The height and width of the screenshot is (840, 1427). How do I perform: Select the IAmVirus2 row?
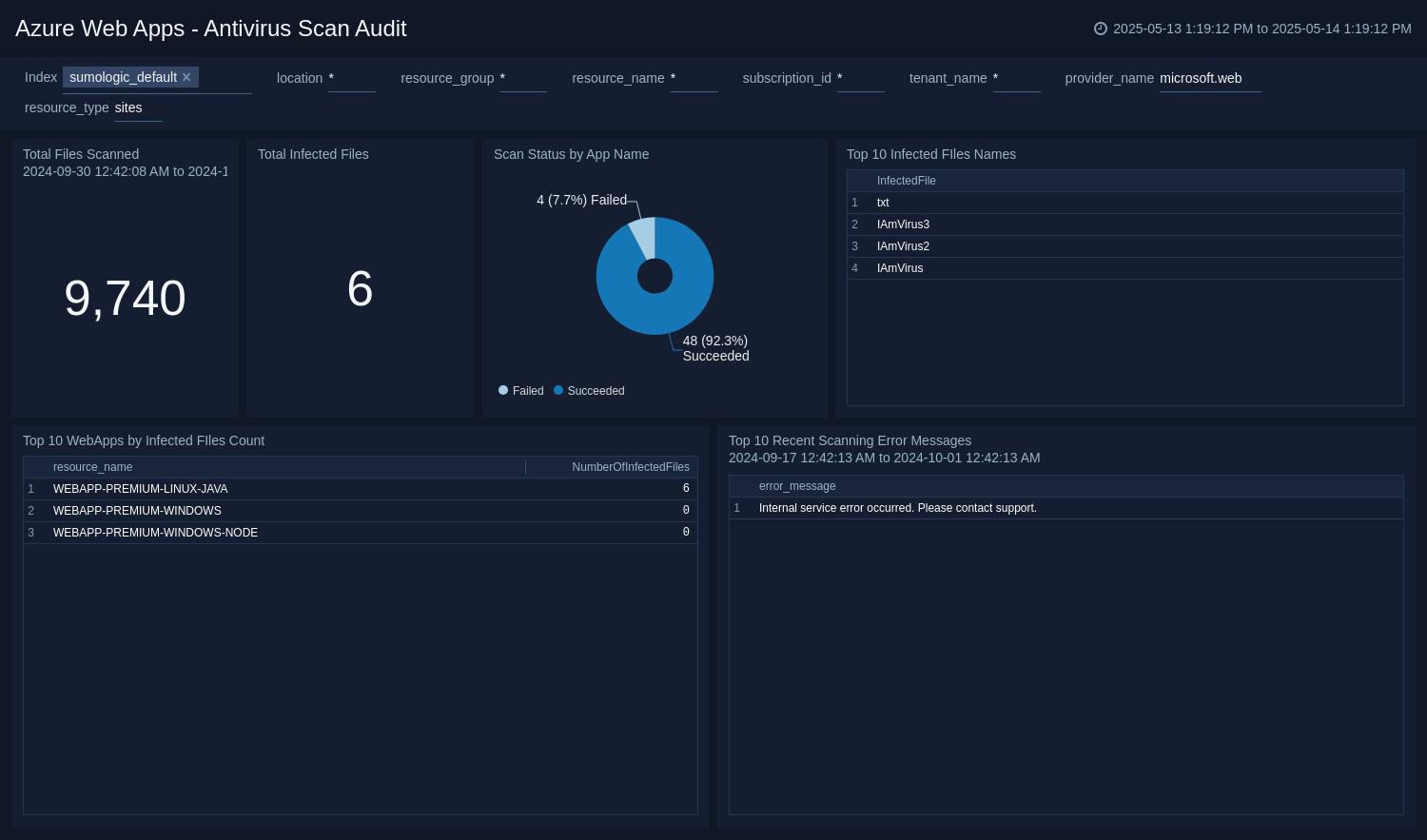coord(1125,246)
